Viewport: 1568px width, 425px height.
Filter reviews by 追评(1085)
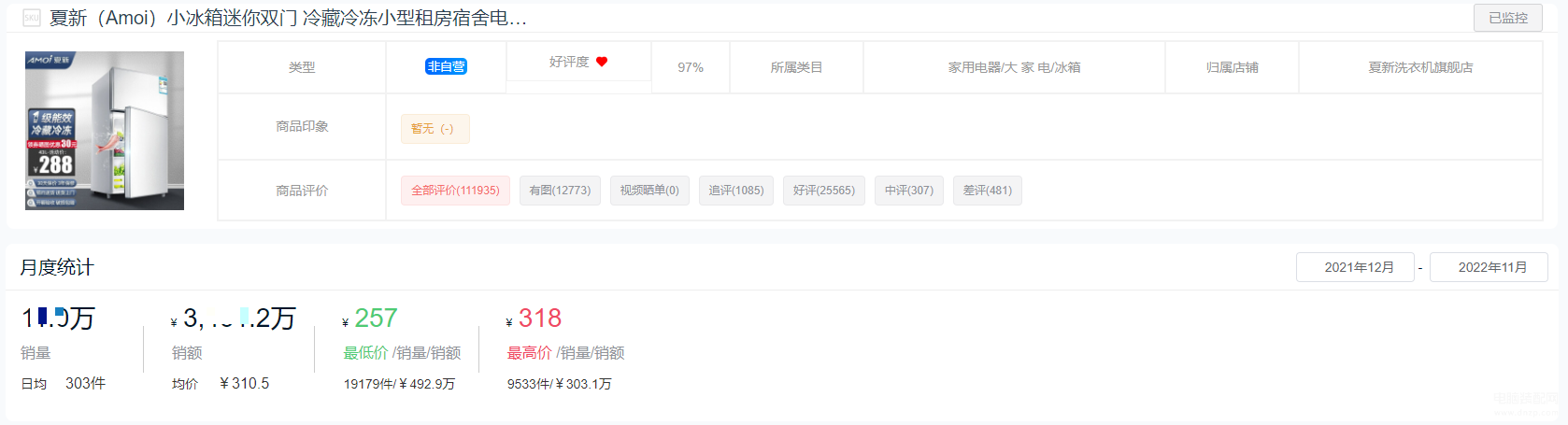click(x=735, y=191)
